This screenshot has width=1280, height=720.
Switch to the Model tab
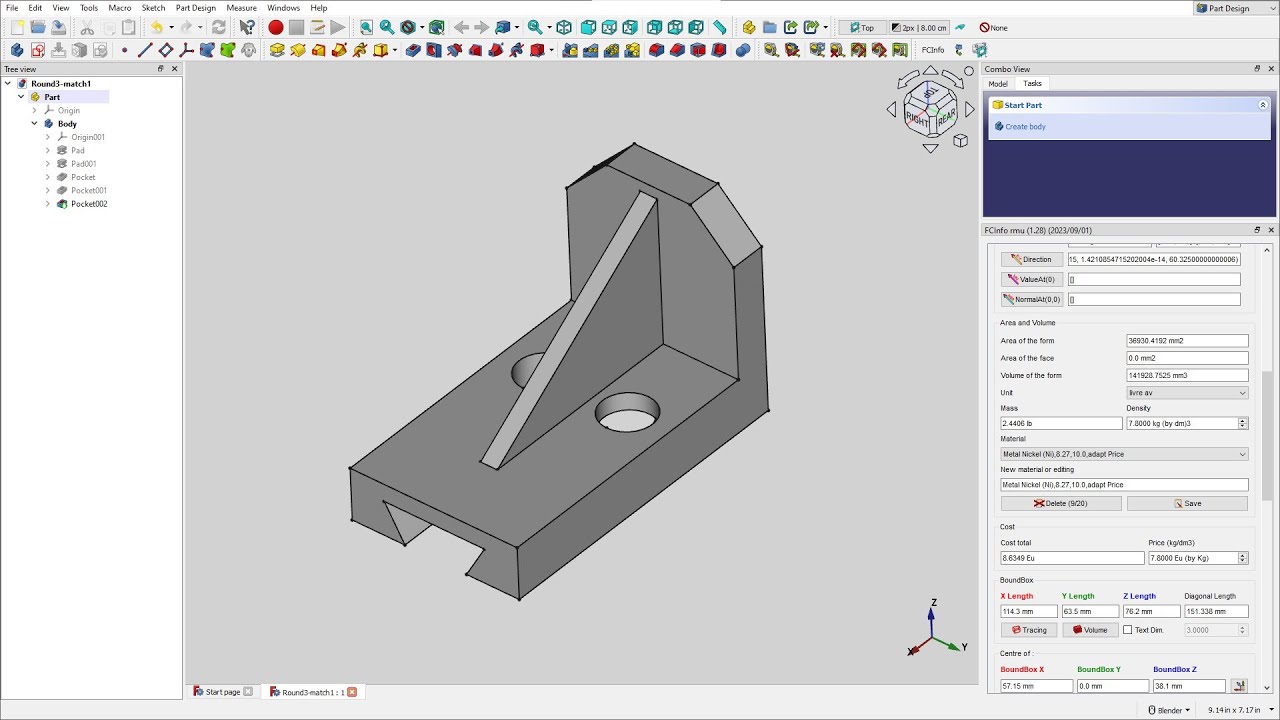click(x=998, y=84)
